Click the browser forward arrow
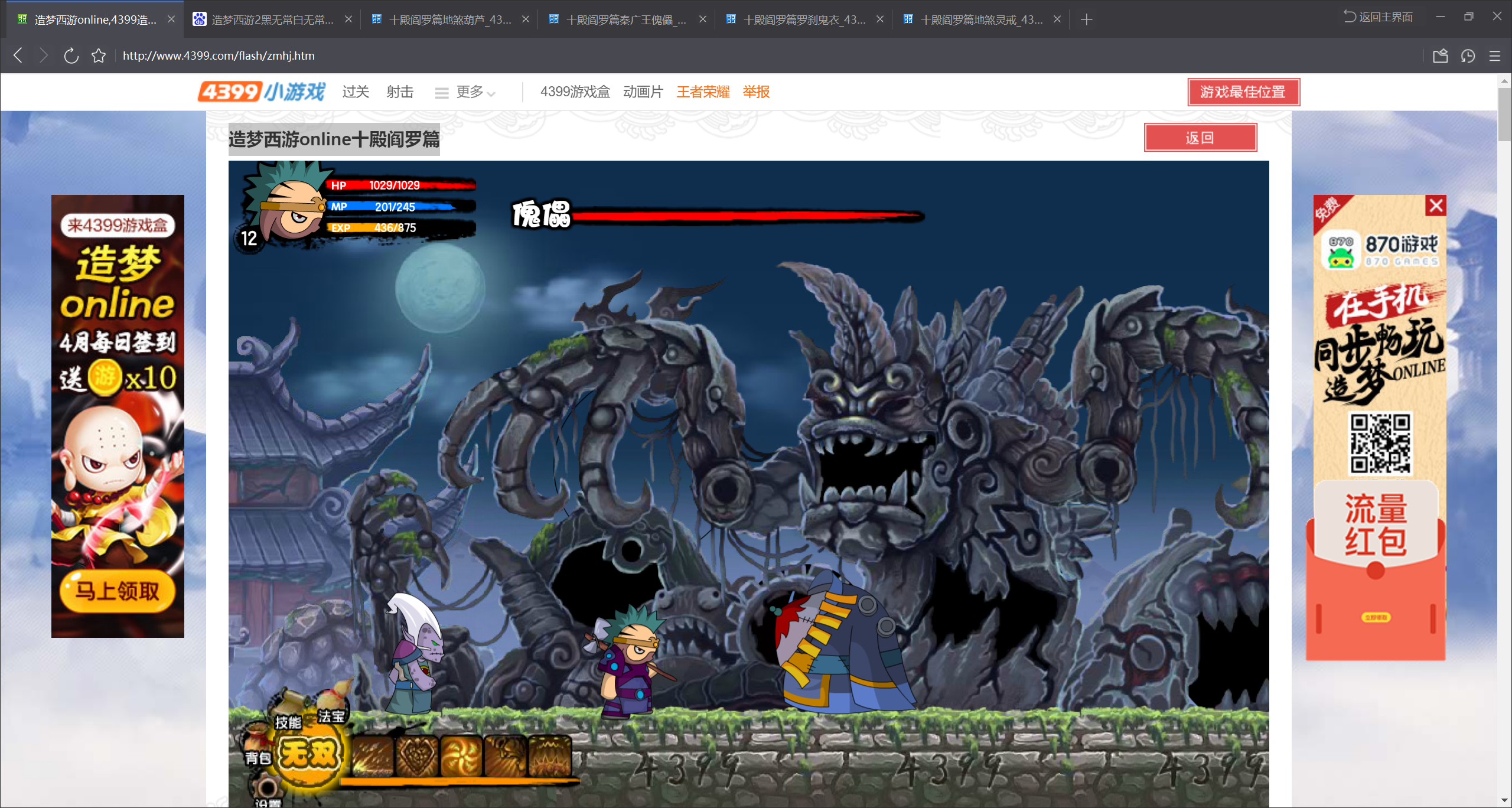Viewport: 1512px width, 808px height. pyautogui.click(x=43, y=56)
